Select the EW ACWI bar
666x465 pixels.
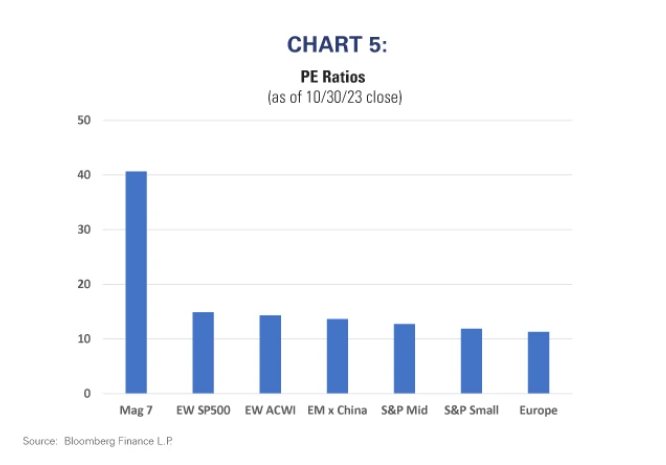(270, 354)
